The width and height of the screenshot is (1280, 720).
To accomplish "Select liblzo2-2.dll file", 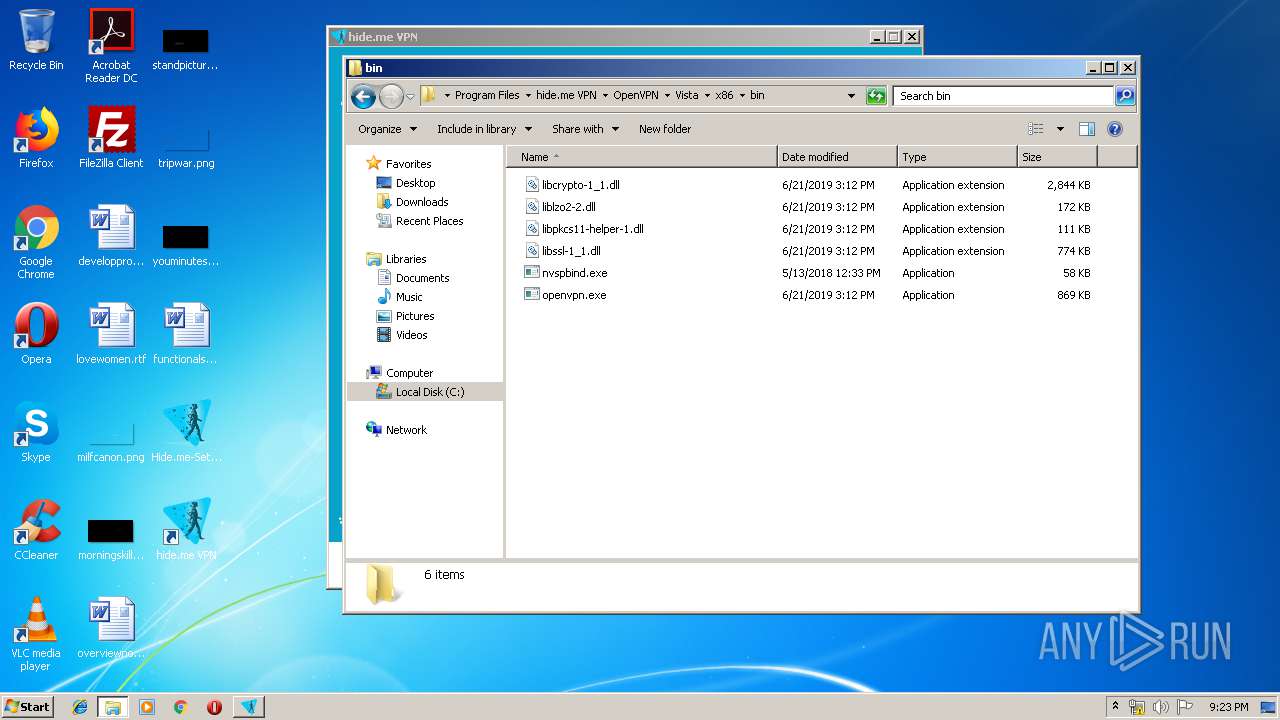I will [x=568, y=207].
